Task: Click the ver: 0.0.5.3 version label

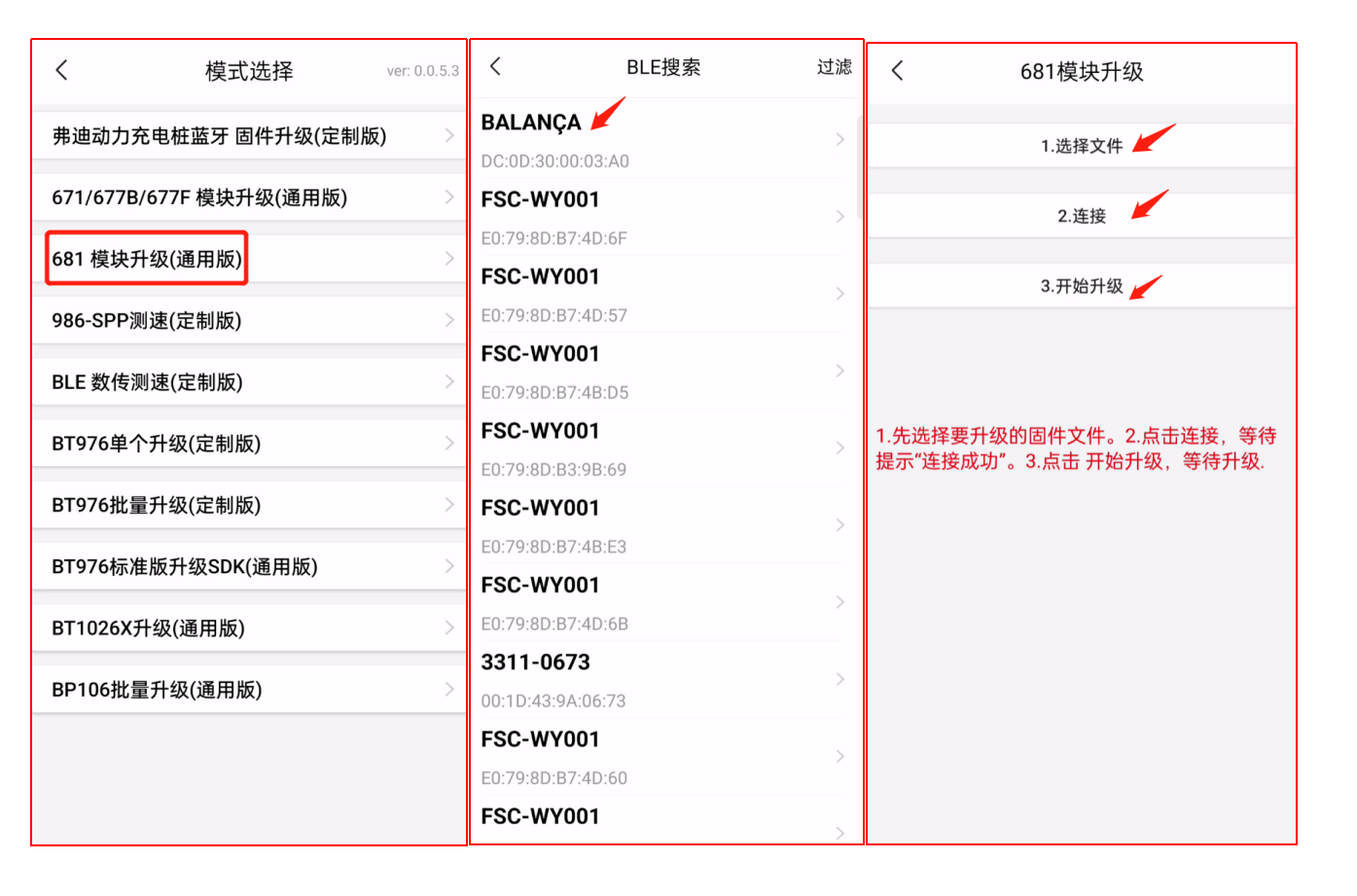Action: (424, 70)
